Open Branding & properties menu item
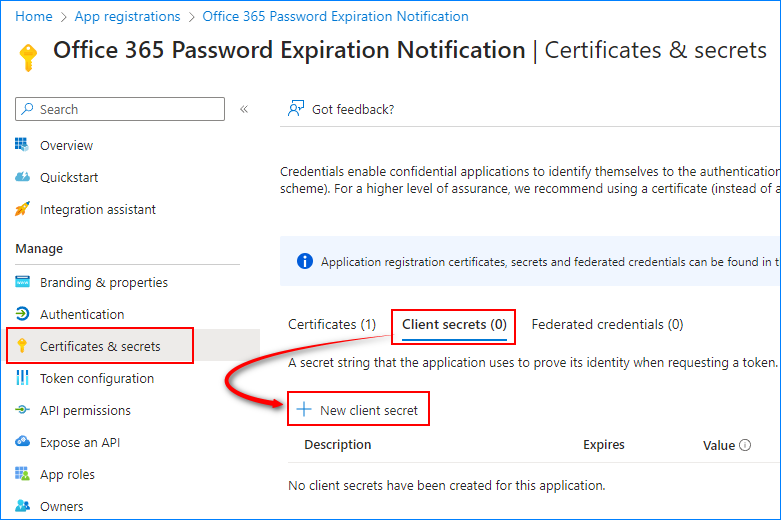Image resolution: width=781 pixels, height=520 pixels. point(104,282)
